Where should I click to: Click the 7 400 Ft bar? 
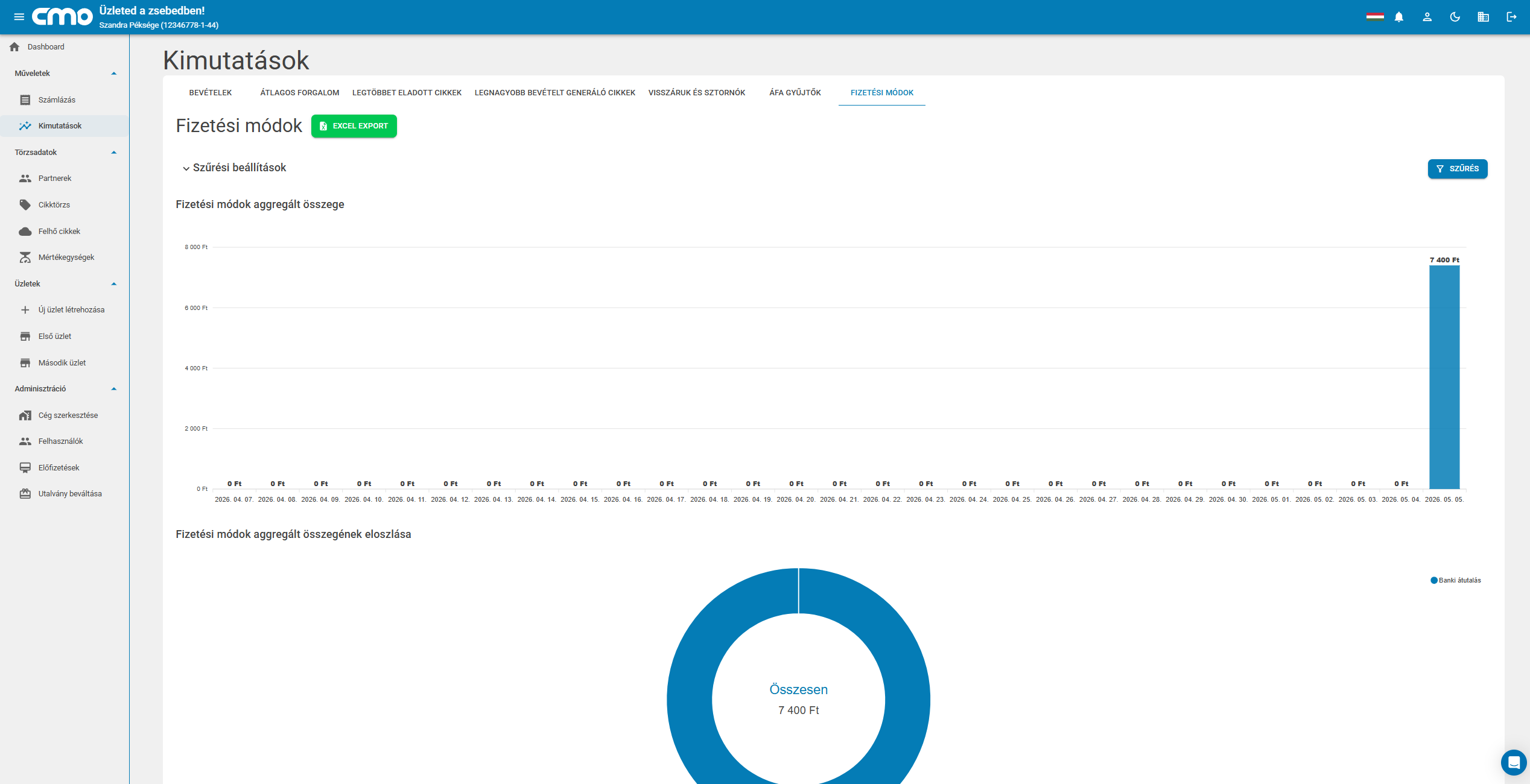(x=1444, y=377)
